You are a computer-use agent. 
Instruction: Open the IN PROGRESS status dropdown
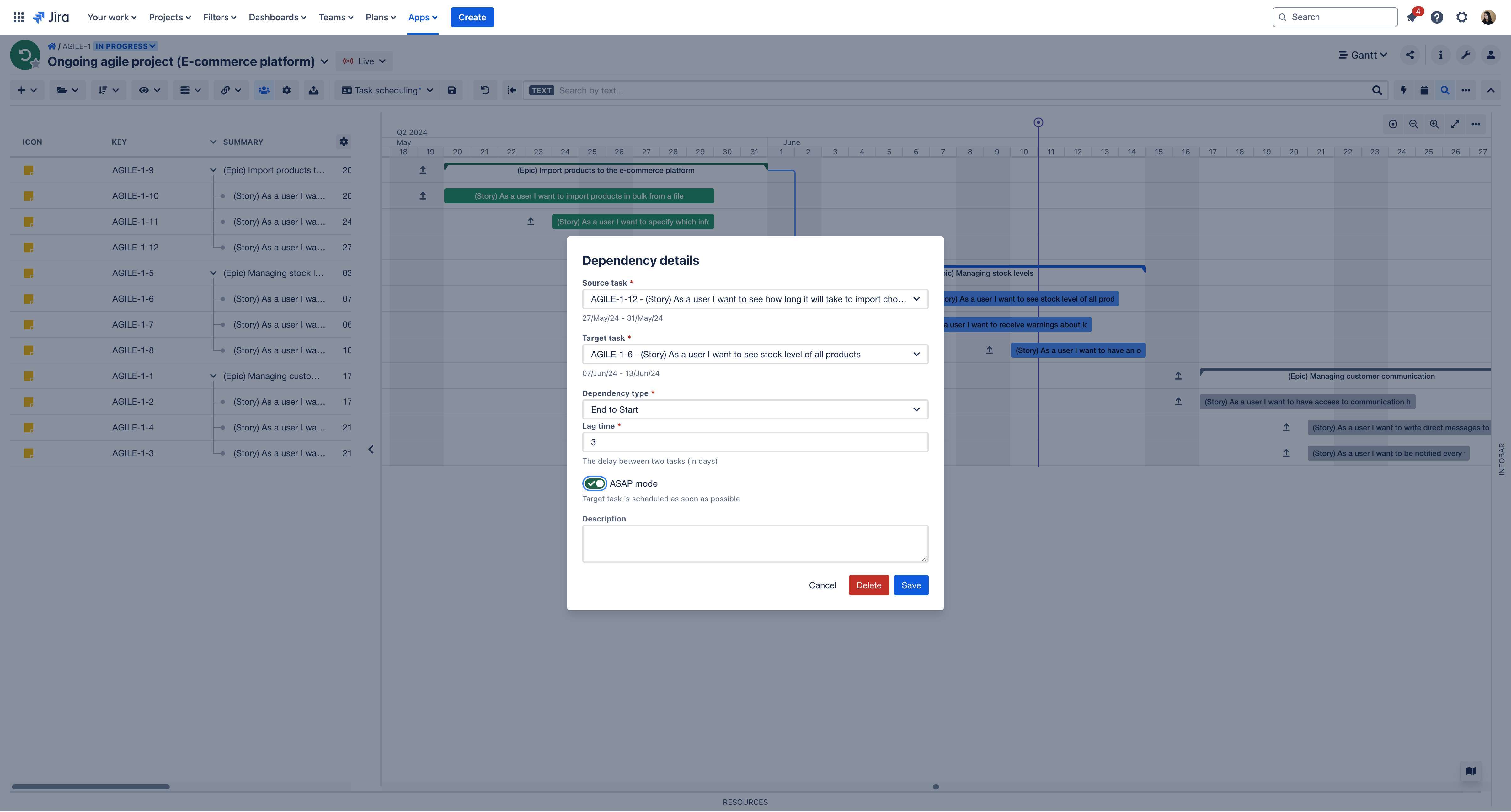tap(125, 46)
